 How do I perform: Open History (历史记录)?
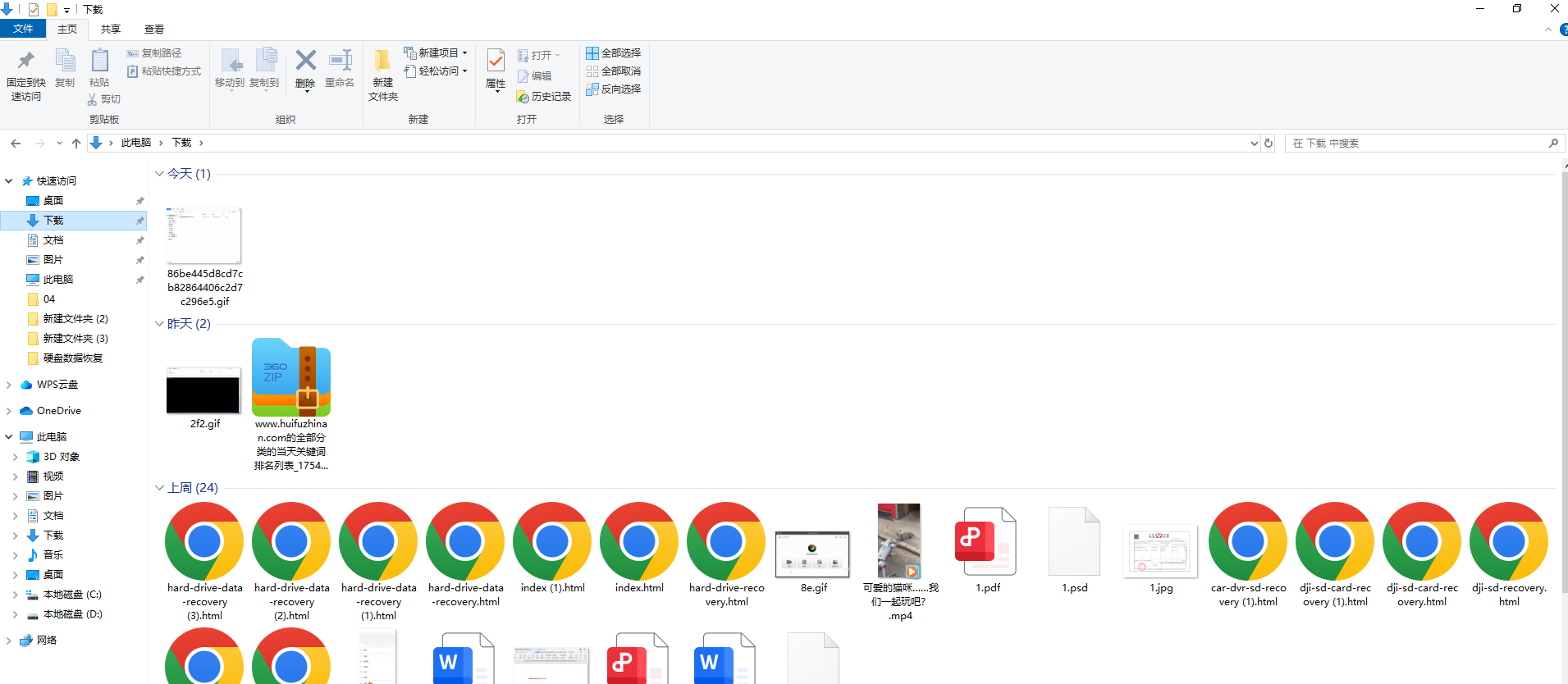coord(543,96)
